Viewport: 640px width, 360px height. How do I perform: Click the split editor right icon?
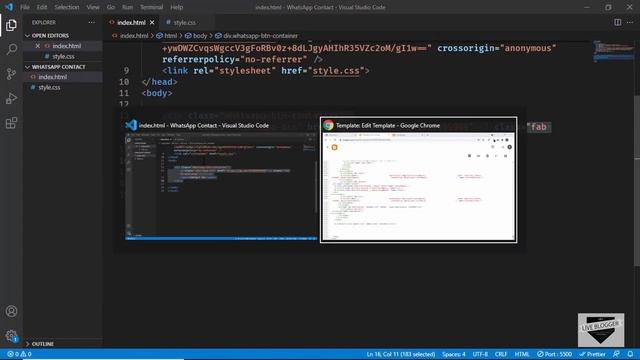click(x=618, y=22)
